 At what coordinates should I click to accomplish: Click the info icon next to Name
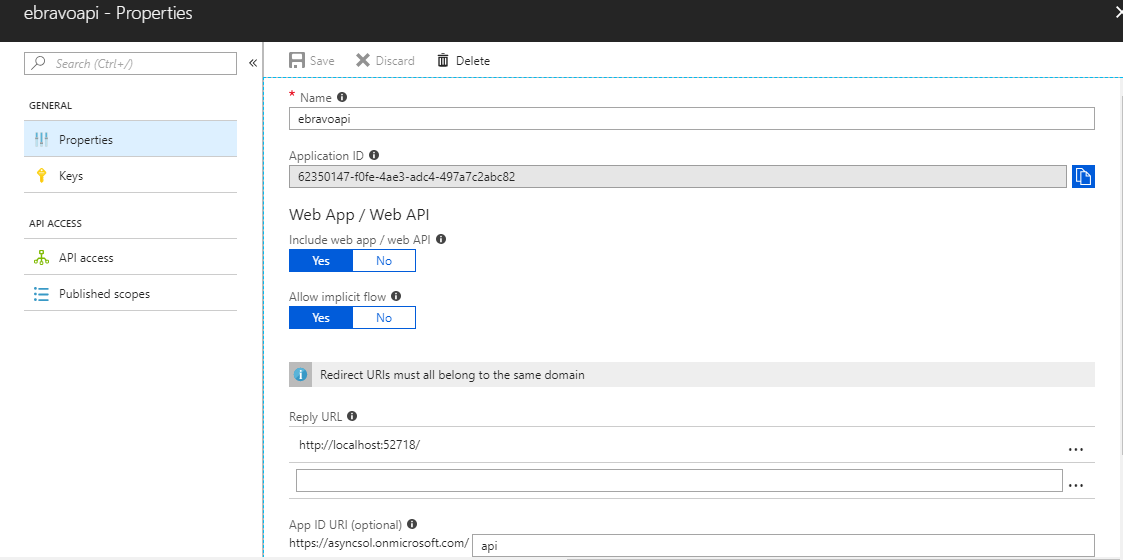[342, 98]
